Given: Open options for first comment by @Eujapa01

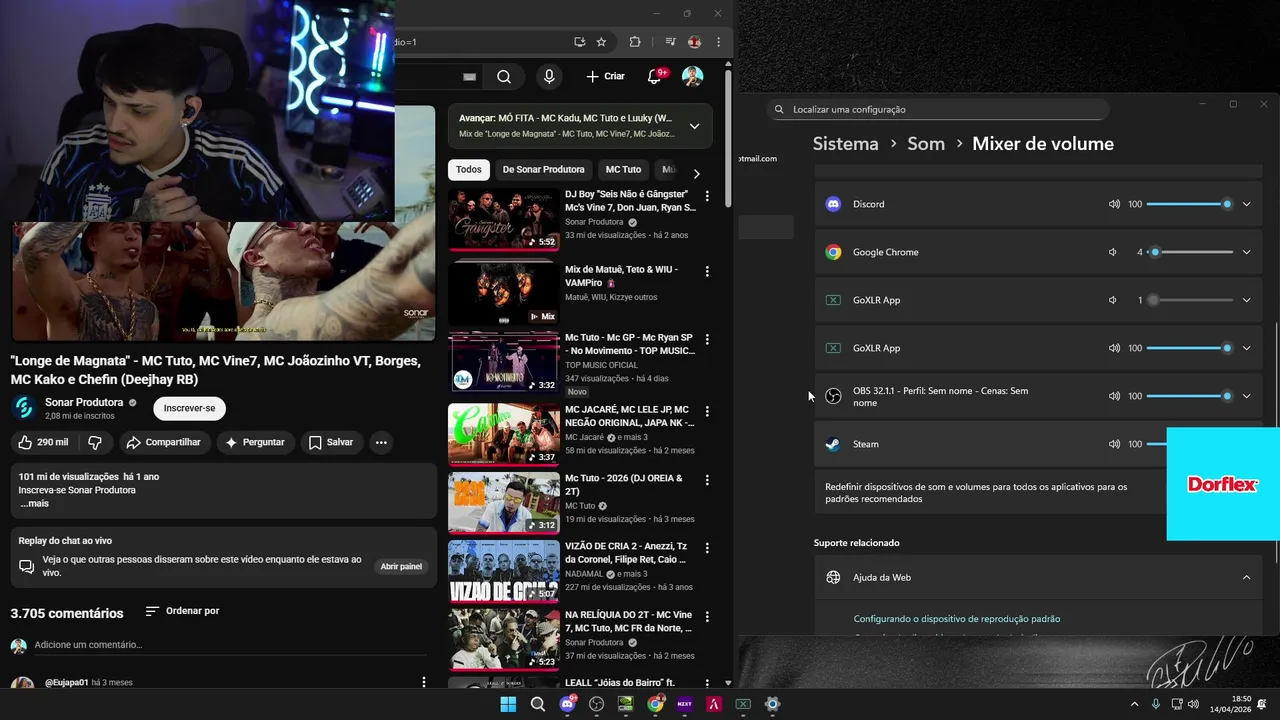Looking at the screenshot, I should coord(424,682).
